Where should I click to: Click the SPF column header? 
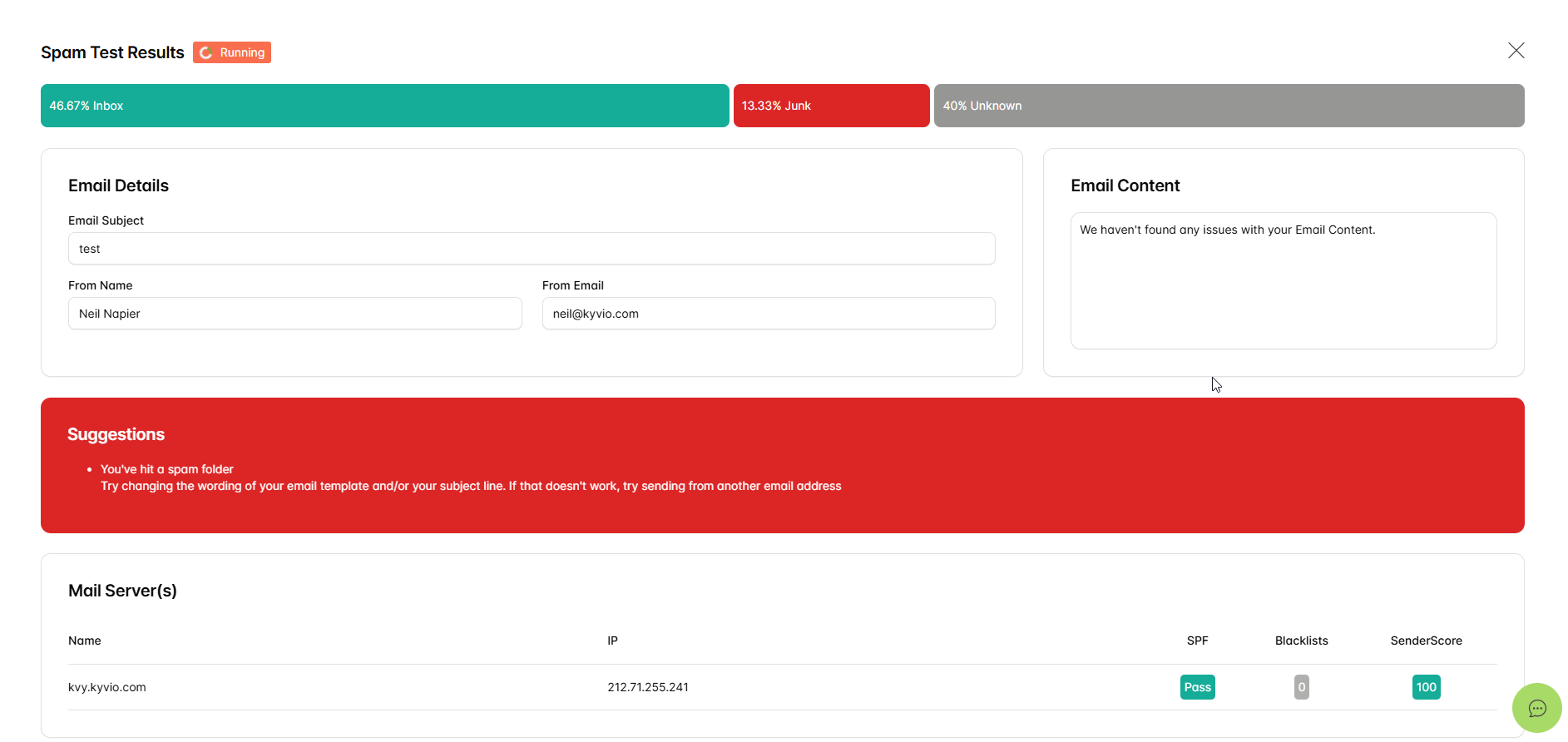coord(1198,641)
